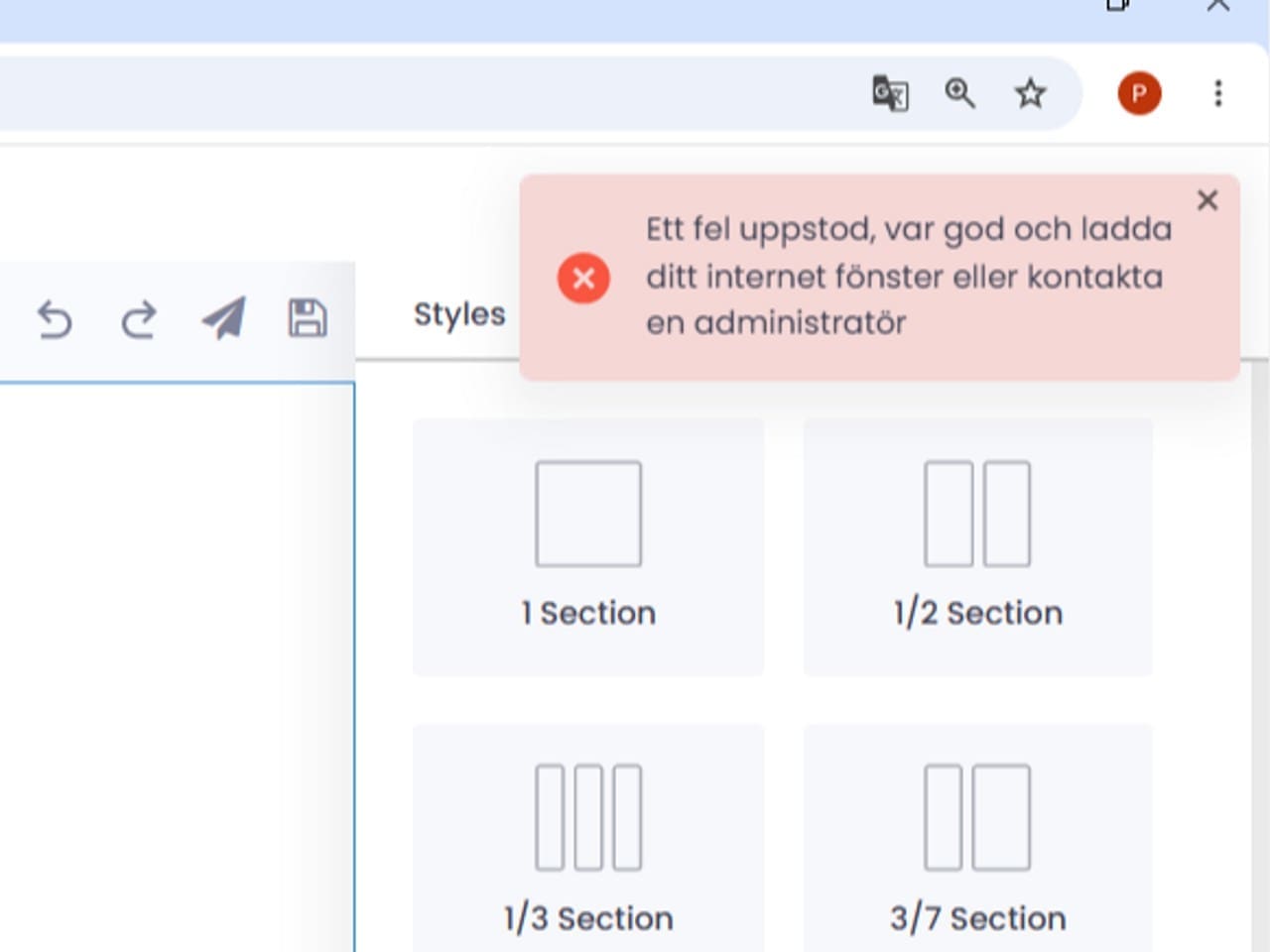The width and height of the screenshot is (1270, 952).
Task: Click the floppy disk save icon
Action: pyautogui.click(x=308, y=318)
